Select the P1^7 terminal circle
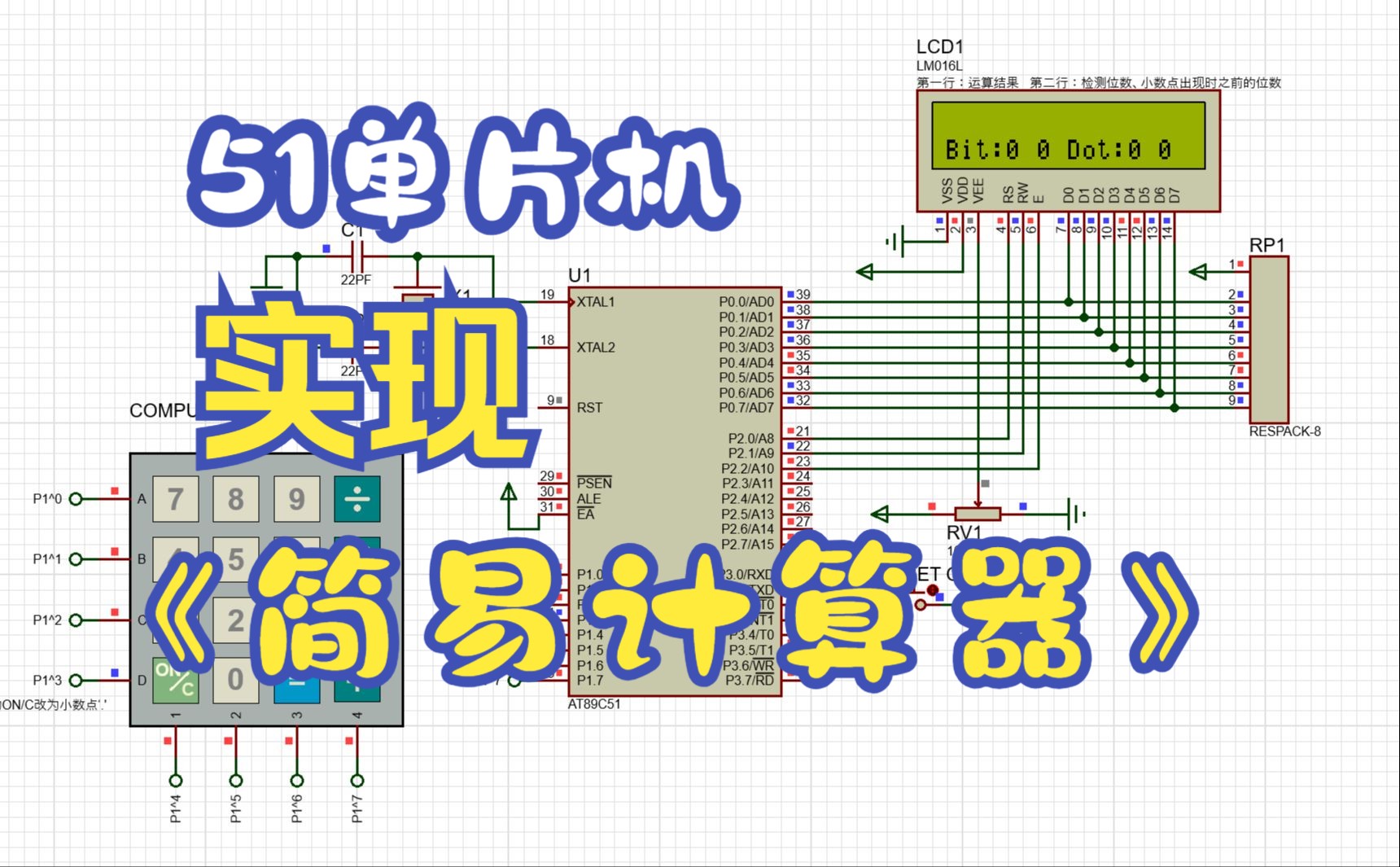1400x867 pixels. (x=357, y=781)
